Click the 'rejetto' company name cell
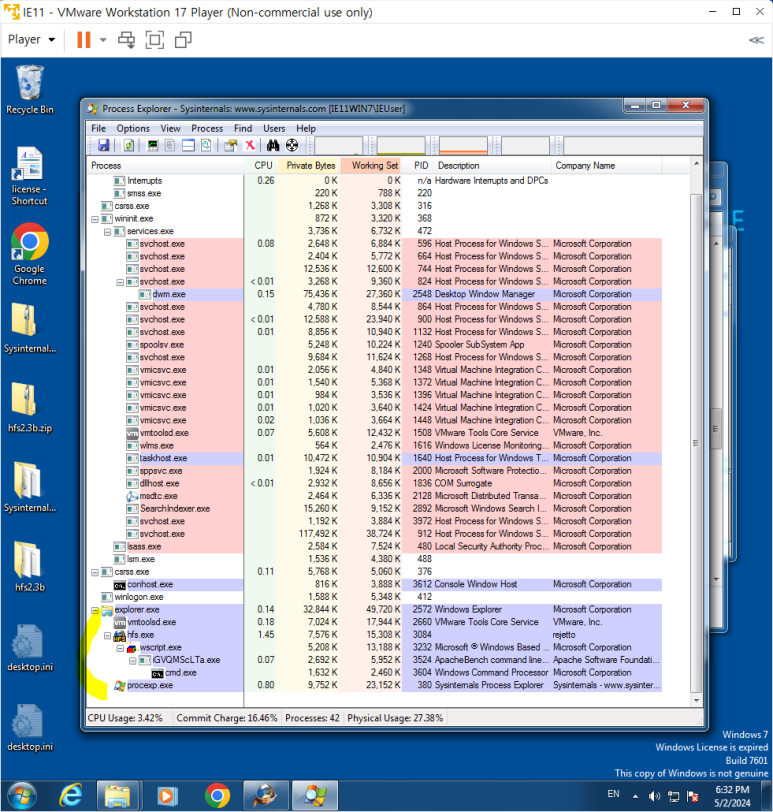 pyautogui.click(x=564, y=635)
